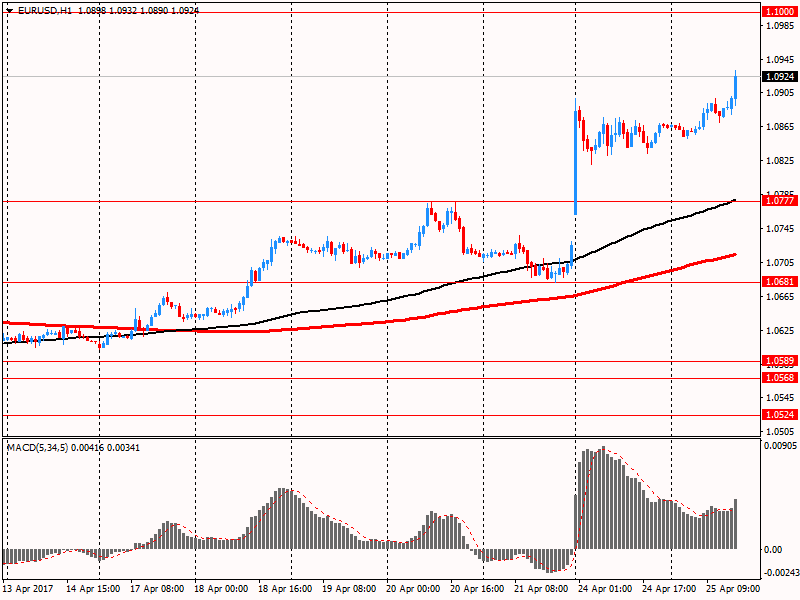Click the 13 Apr 2017 date label
The width and height of the screenshot is (800, 600).
point(28,589)
